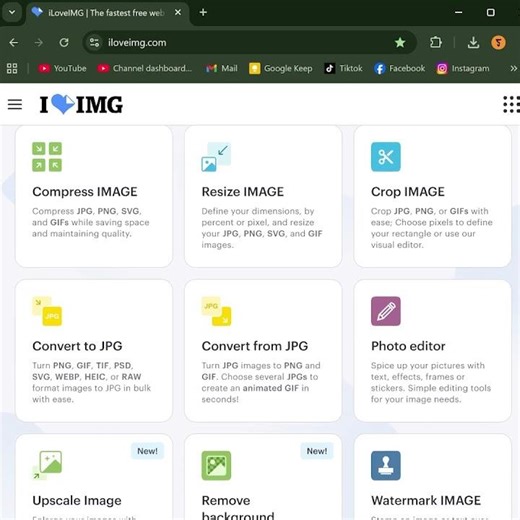The height and width of the screenshot is (520, 520).
Task: Click the Compress IMAGE heading
Action: (x=85, y=192)
